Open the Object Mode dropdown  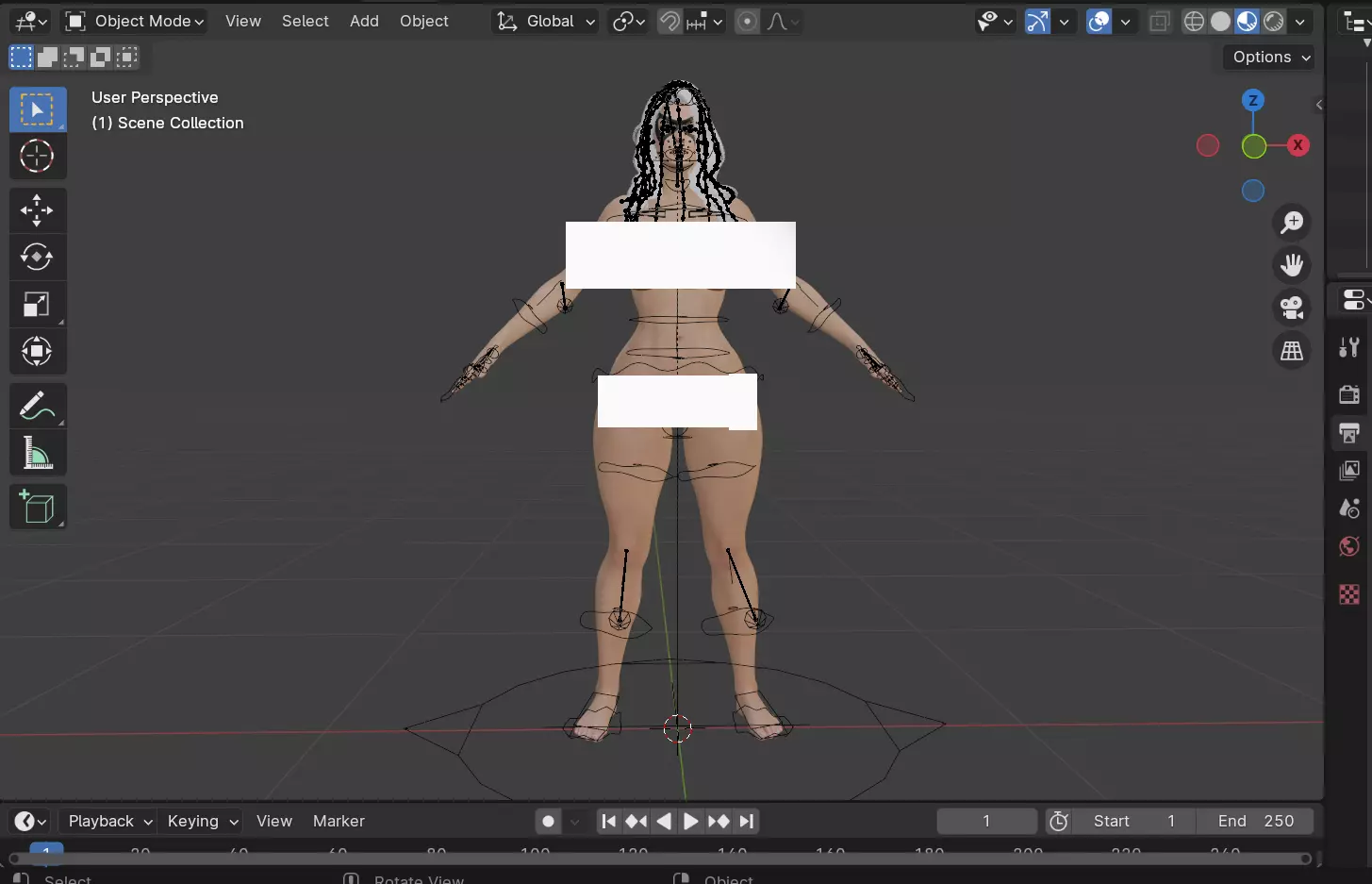(134, 21)
